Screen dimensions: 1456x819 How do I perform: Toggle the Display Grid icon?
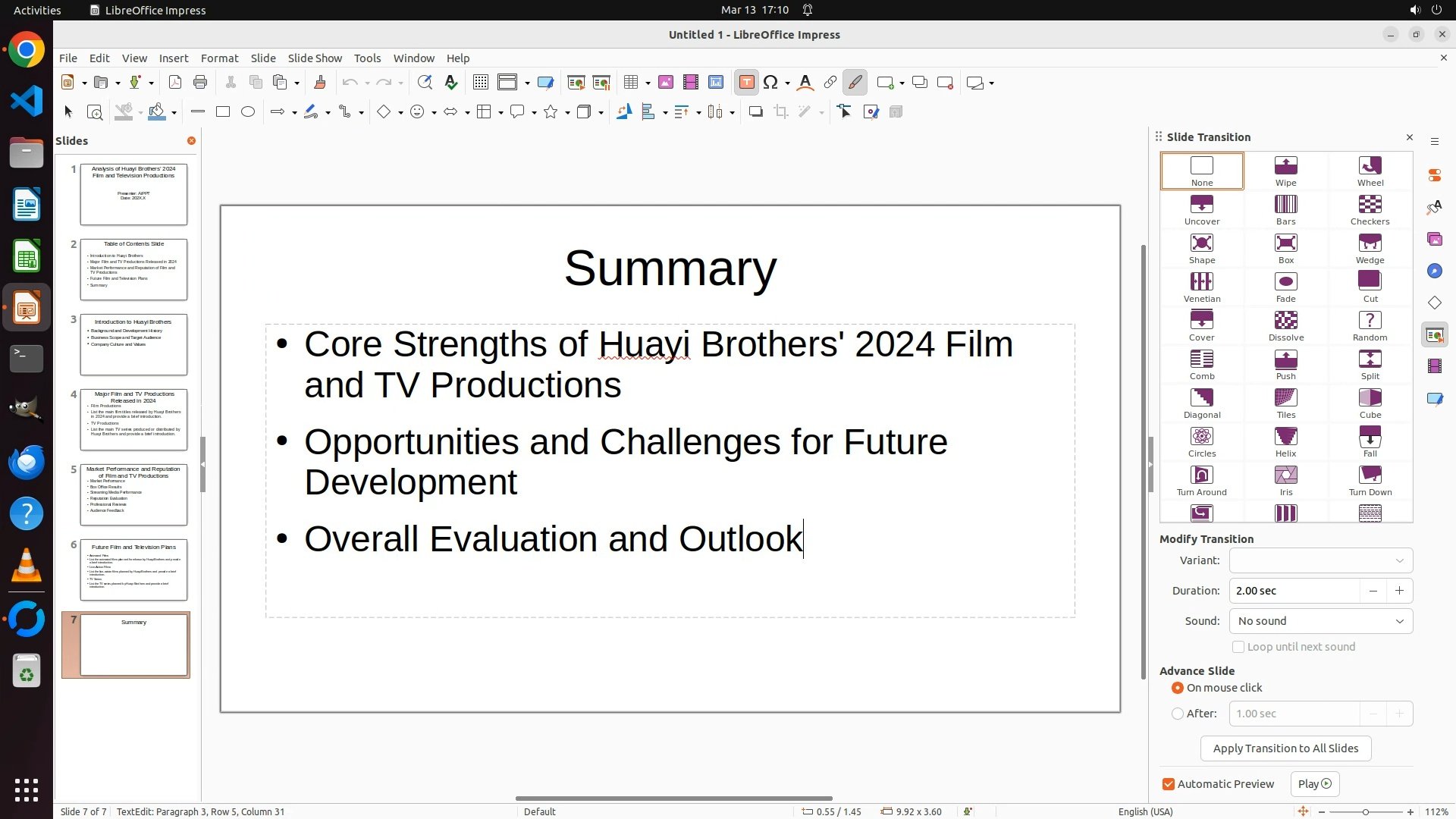[480, 83]
